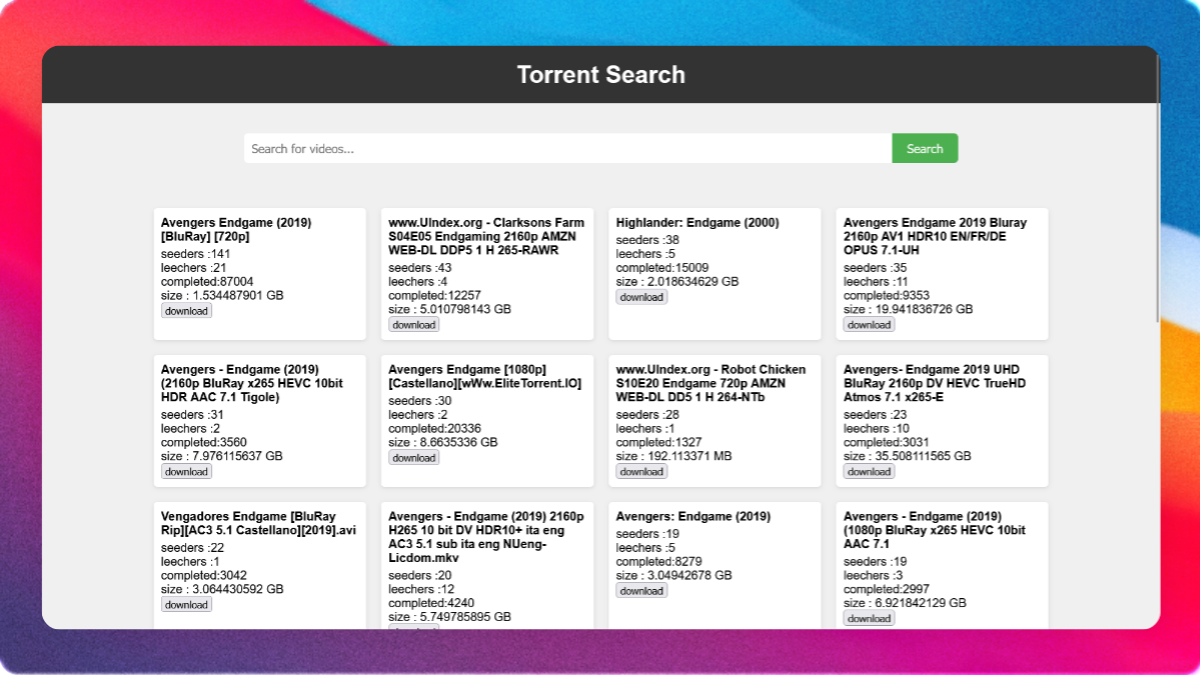1200x675 pixels.
Task: Download Avengers Endgame UHD TrueHD Atmos torrent
Action: coord(869,472)
